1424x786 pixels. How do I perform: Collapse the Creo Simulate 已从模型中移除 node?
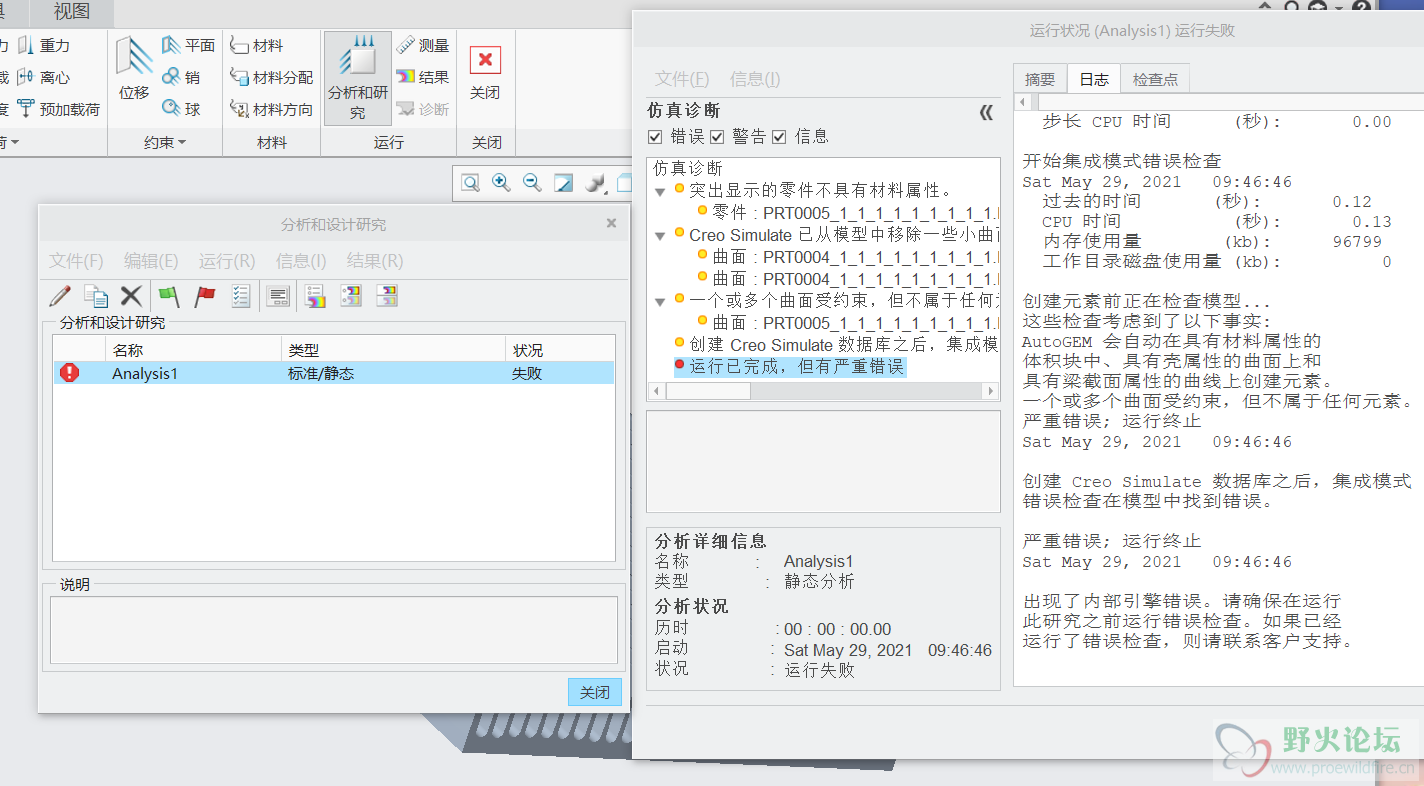pos(660,236)
